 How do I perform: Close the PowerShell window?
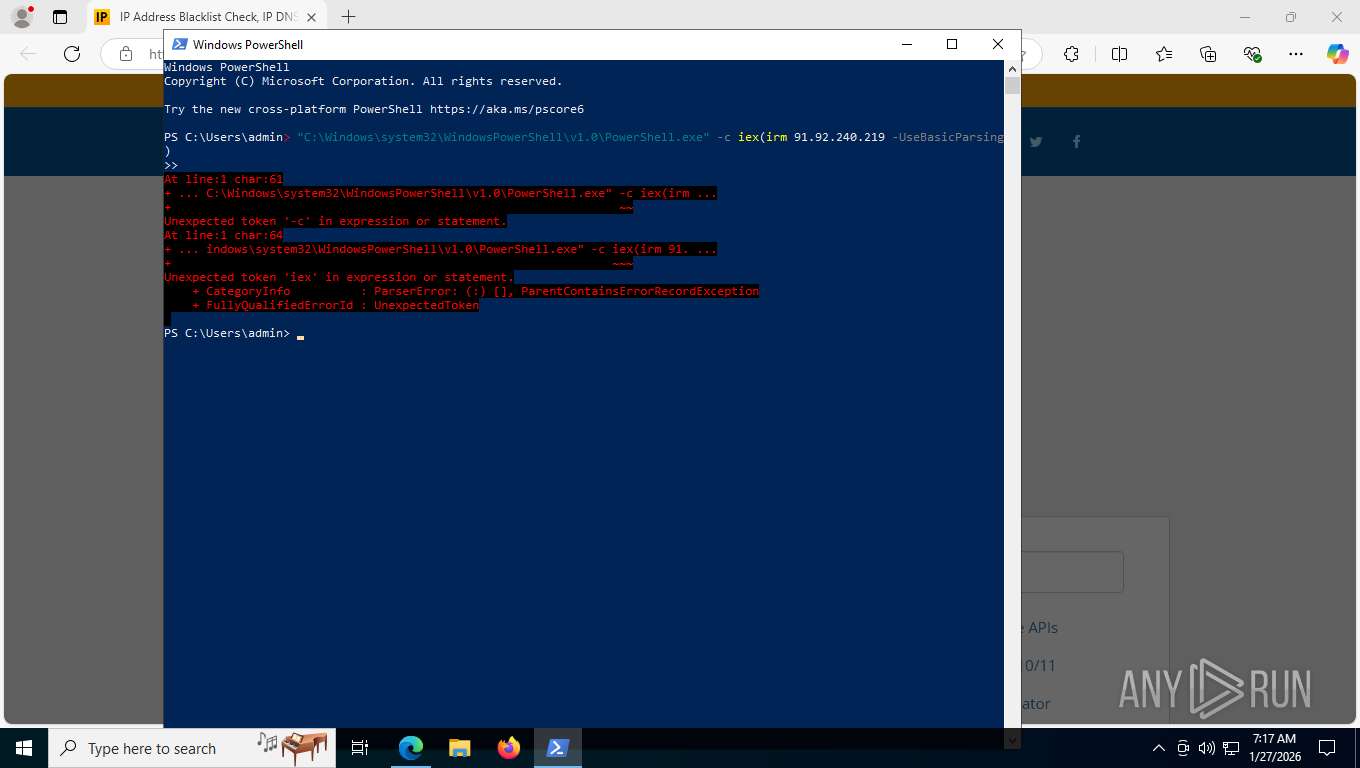(998, 44)
